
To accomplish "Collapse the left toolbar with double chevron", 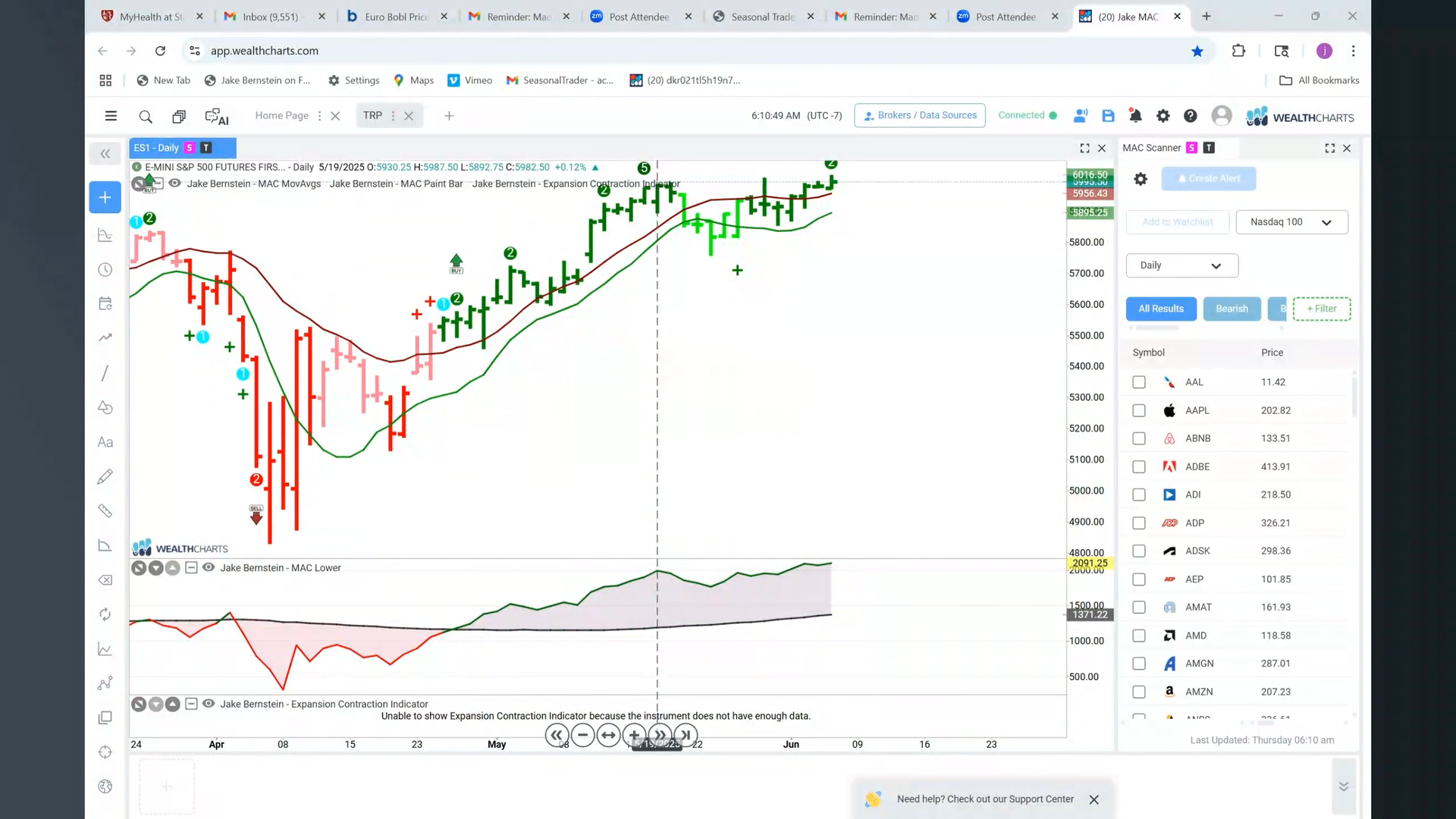I will [x=105, y=154].
